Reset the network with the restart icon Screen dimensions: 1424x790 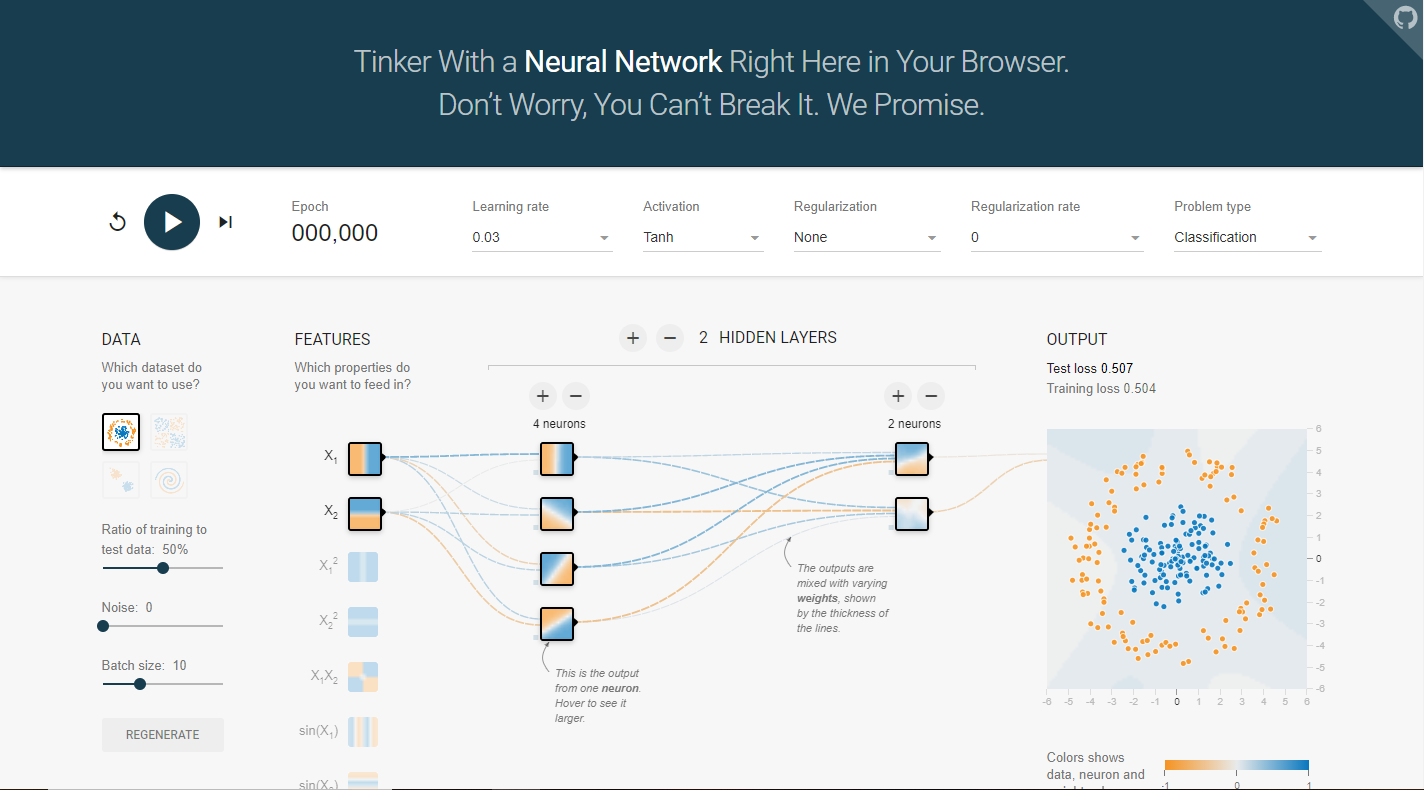tap(117, 222)
